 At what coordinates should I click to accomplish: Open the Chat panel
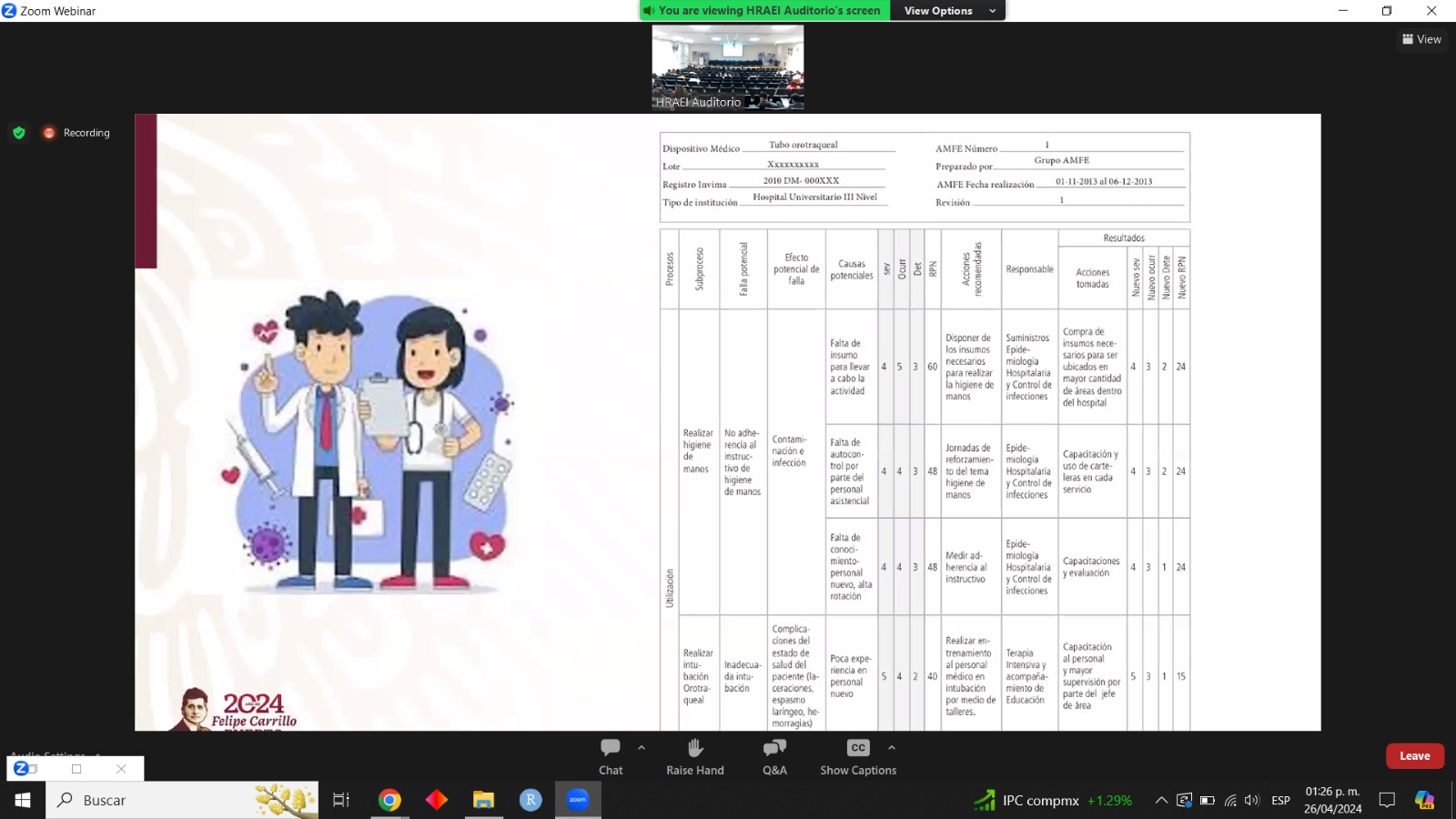point(611,756)
